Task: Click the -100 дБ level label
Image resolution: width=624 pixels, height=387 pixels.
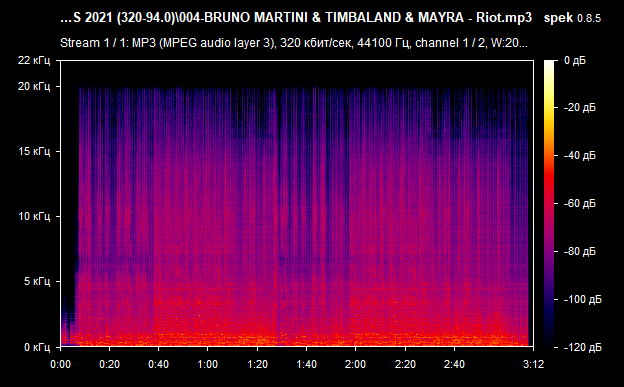Action: coord(583,299)
